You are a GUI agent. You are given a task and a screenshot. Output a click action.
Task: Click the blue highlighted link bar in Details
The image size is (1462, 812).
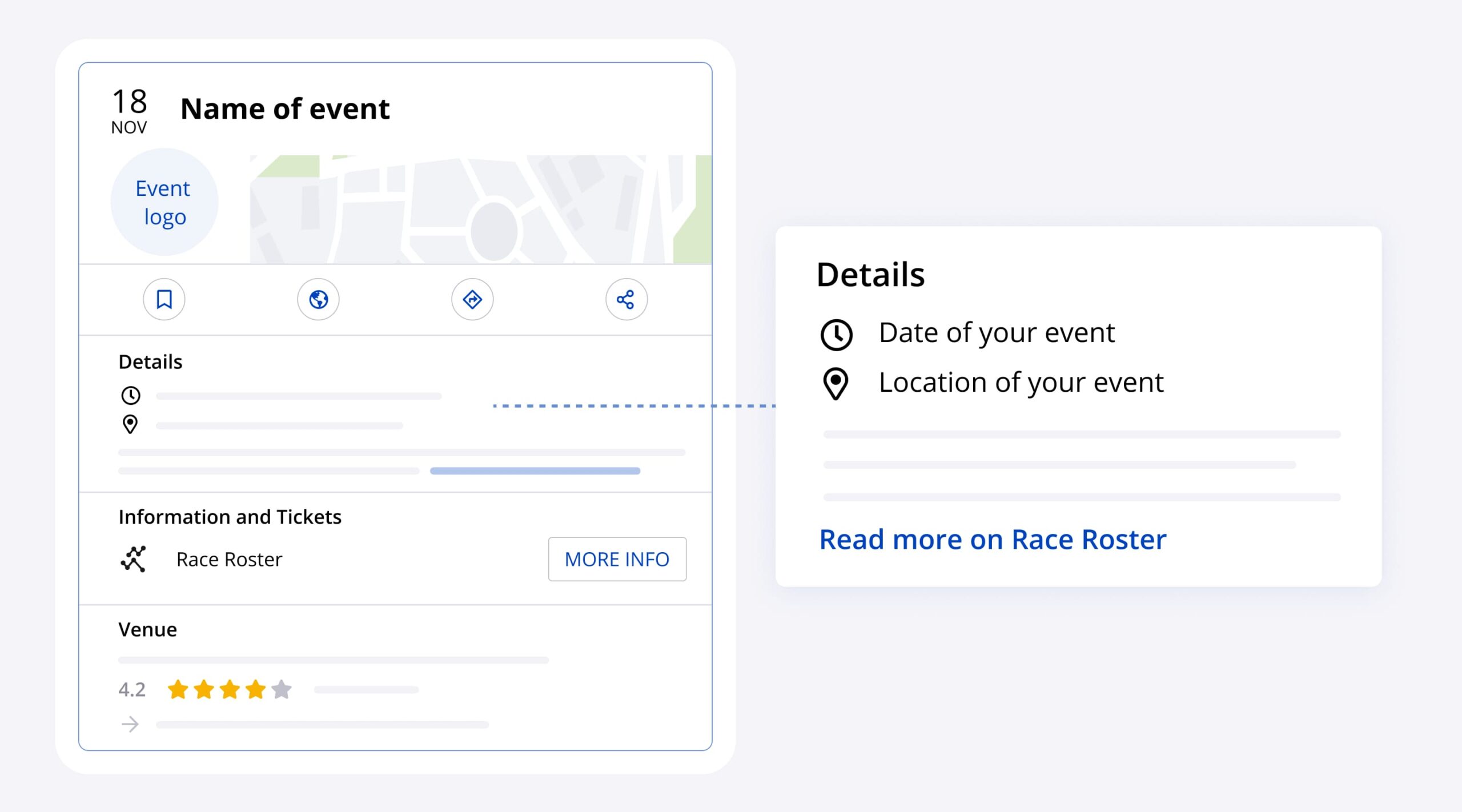tap(535, 471)
